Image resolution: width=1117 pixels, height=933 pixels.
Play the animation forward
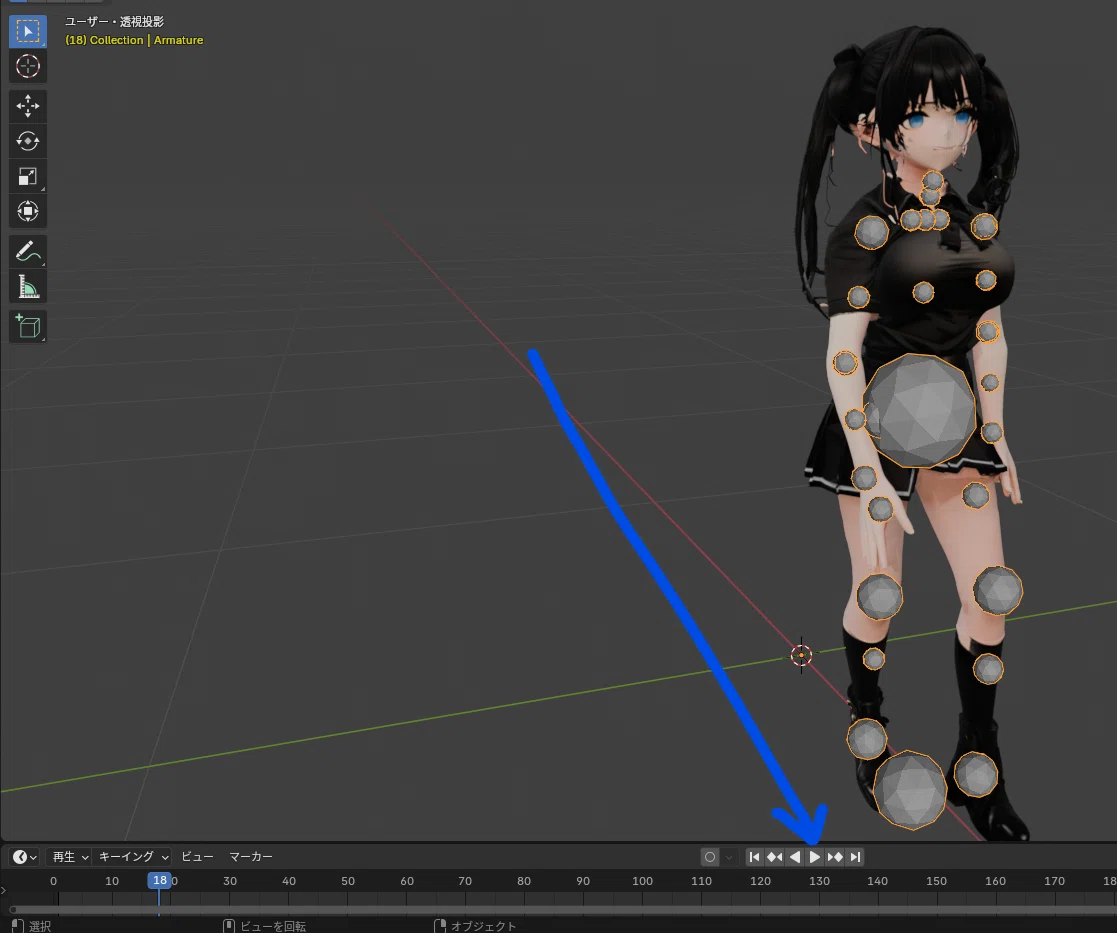point(815,857)
